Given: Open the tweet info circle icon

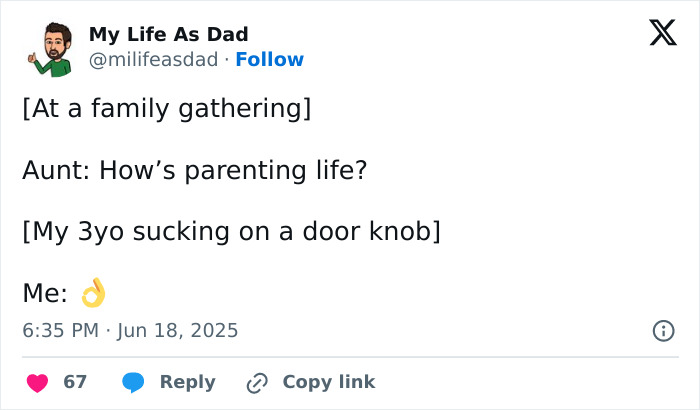Looking at the screenshot, I should pos(663,330).
